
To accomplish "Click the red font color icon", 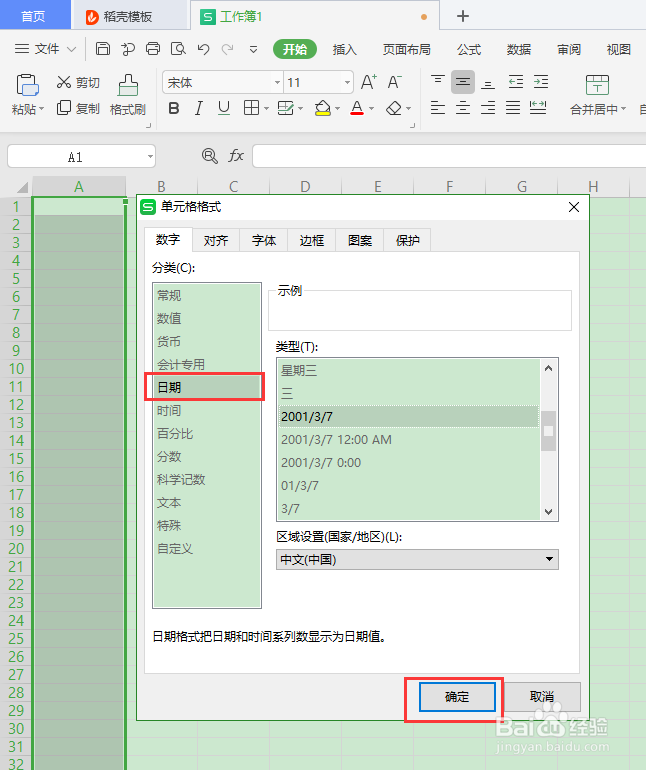I will click(x=357, y=108).
